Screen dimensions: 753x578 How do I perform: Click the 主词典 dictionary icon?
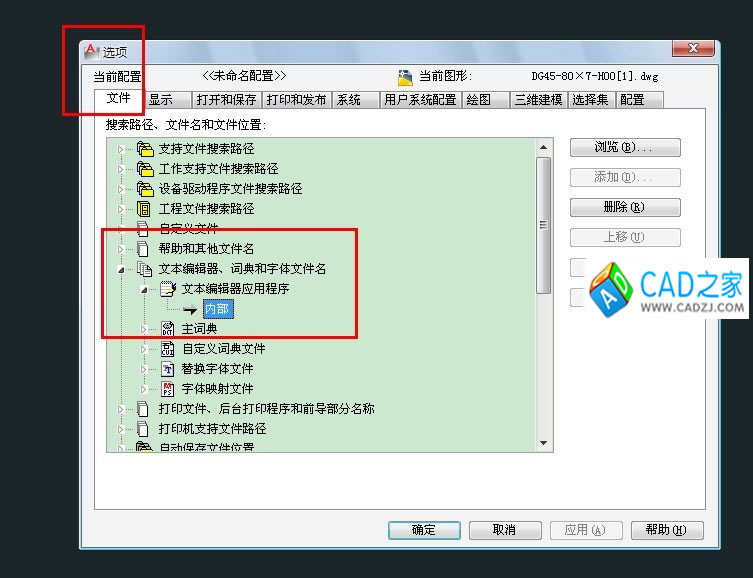pyautogui.click(x=167, y=329)
